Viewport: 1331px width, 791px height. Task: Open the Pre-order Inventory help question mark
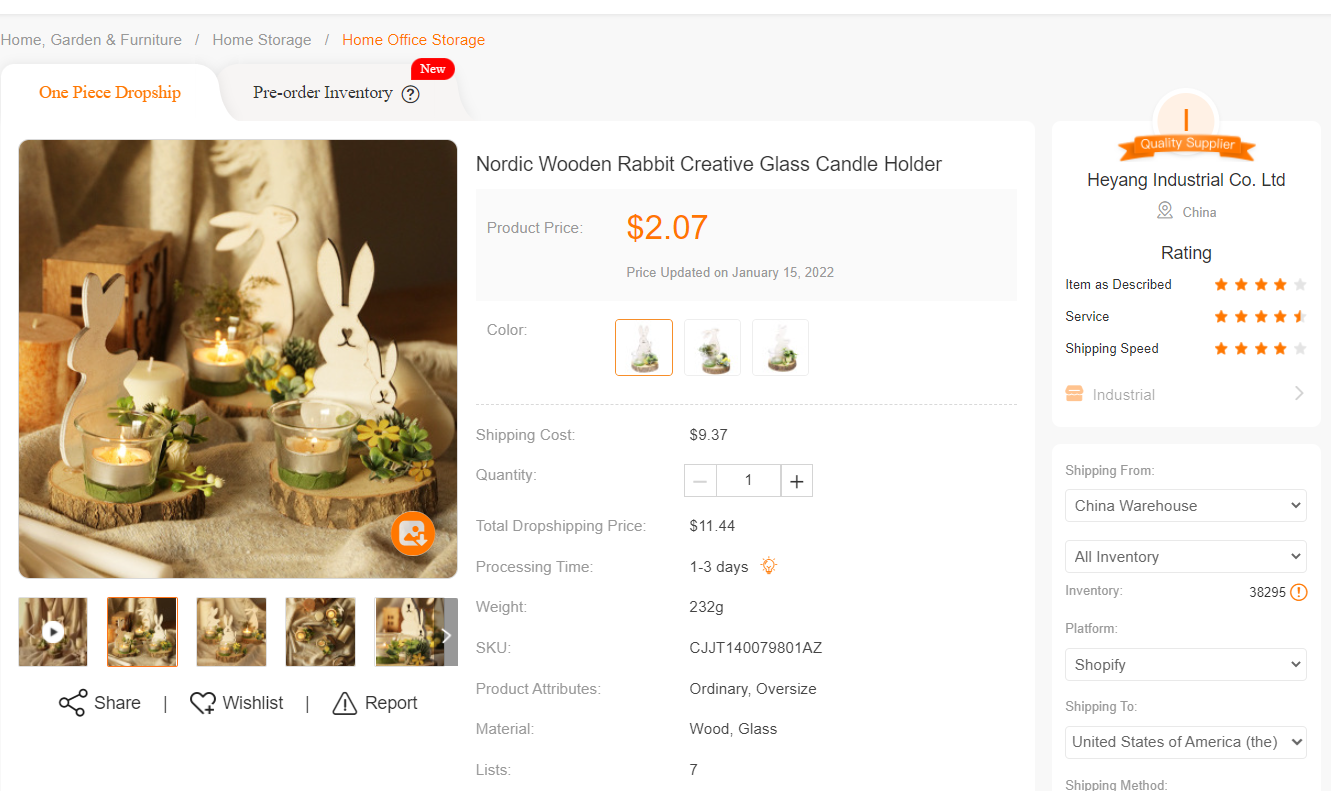coord(410,94)
